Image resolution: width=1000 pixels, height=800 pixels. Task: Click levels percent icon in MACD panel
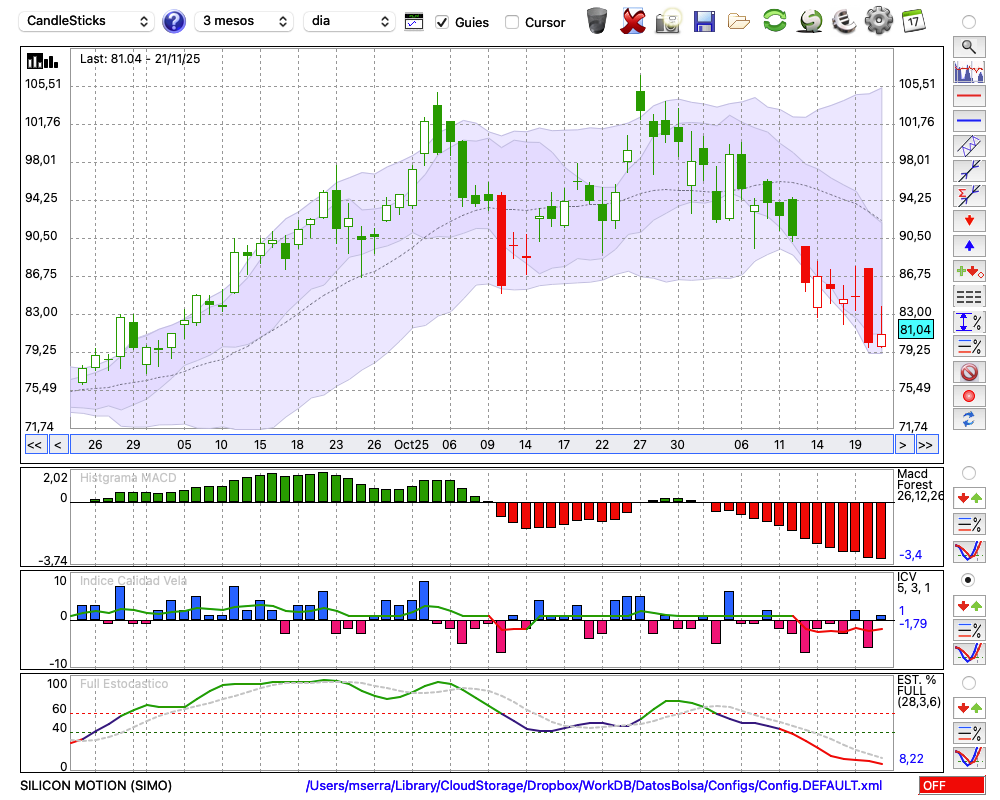coord(969,524)
